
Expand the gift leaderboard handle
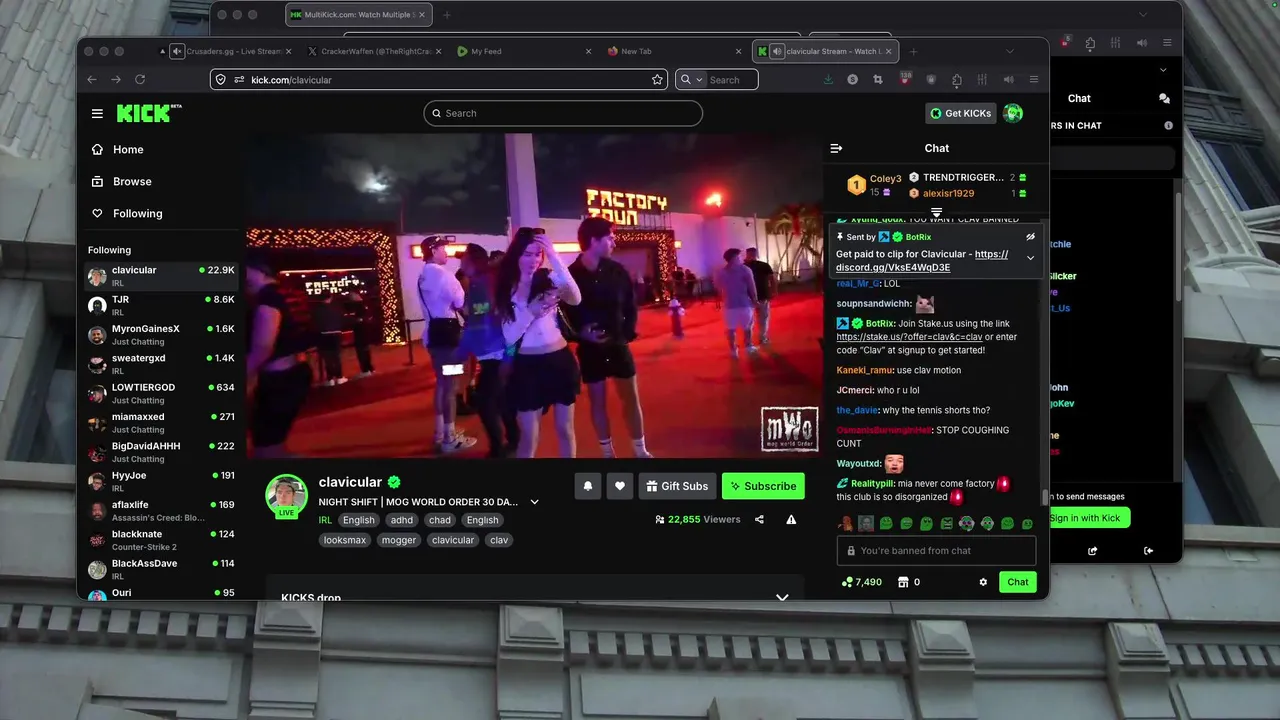936,213
